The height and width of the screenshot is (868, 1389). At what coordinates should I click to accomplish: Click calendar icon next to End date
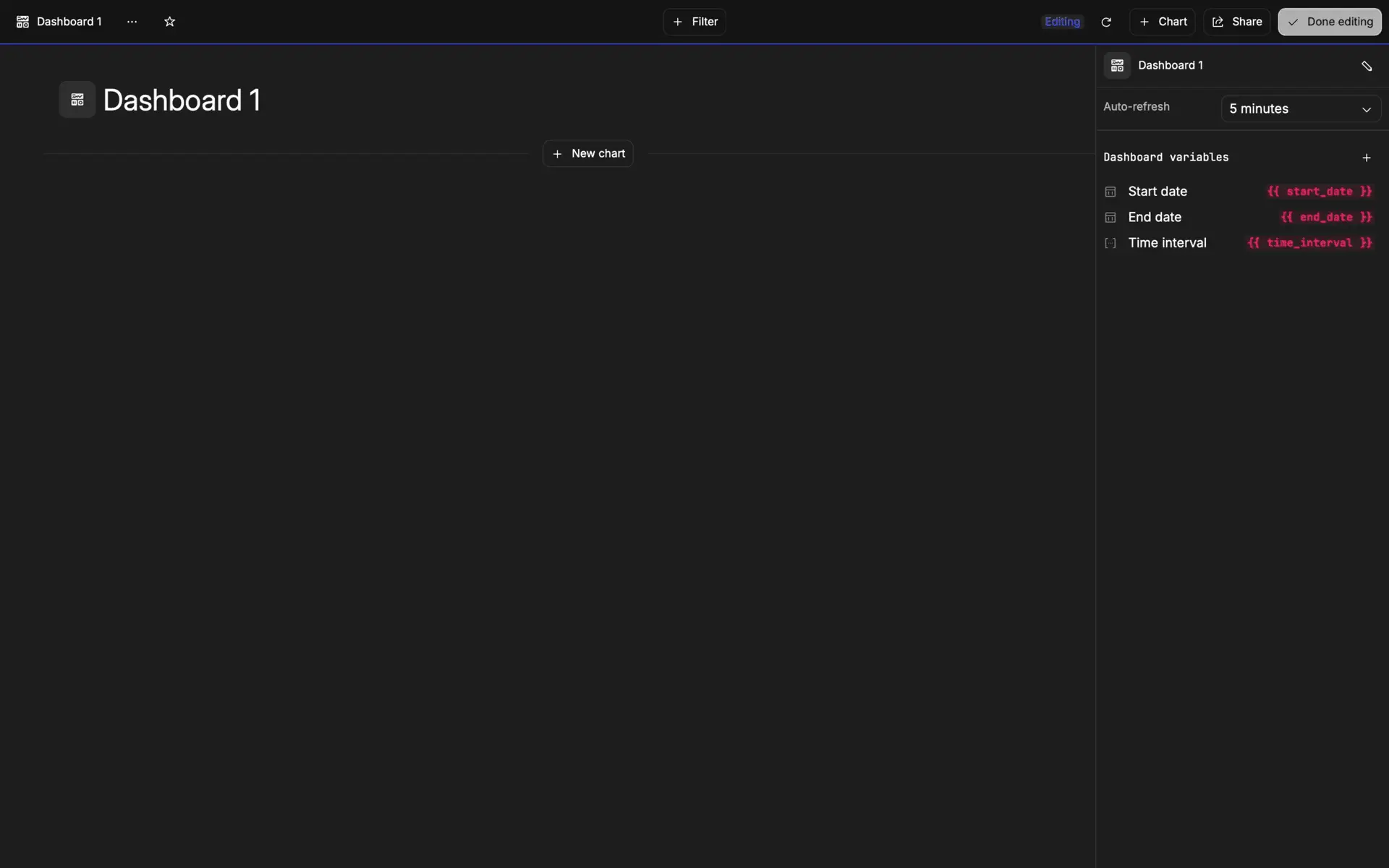pos(1110,218)
